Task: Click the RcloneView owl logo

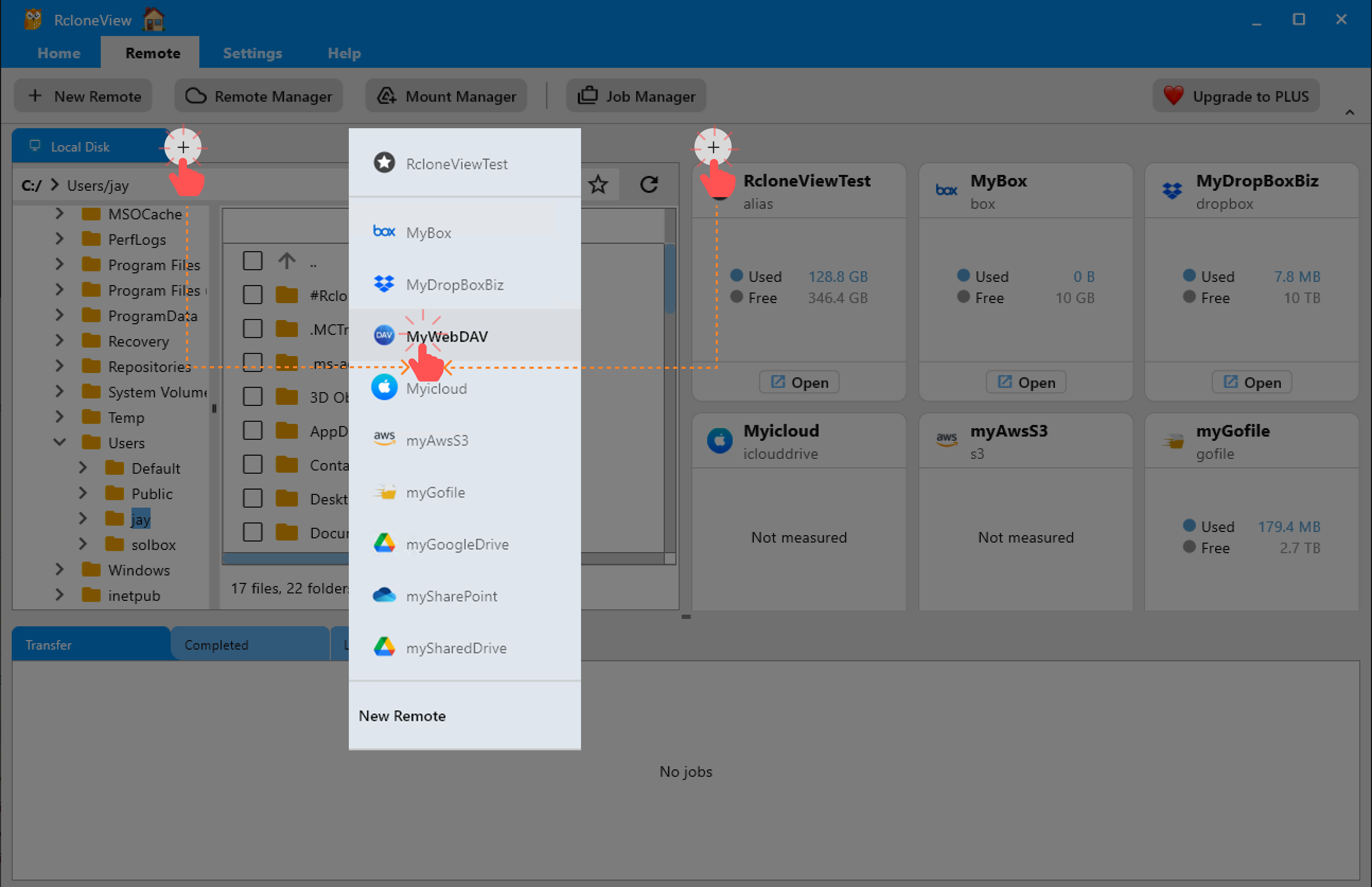Action: coord(33,19)
